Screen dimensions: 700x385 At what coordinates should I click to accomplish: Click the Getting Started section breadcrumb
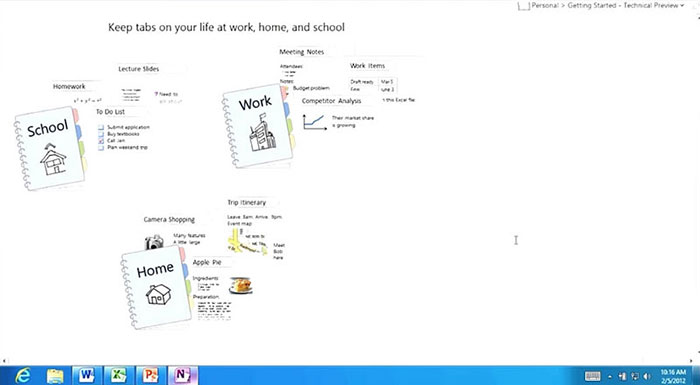click(592, 5)
